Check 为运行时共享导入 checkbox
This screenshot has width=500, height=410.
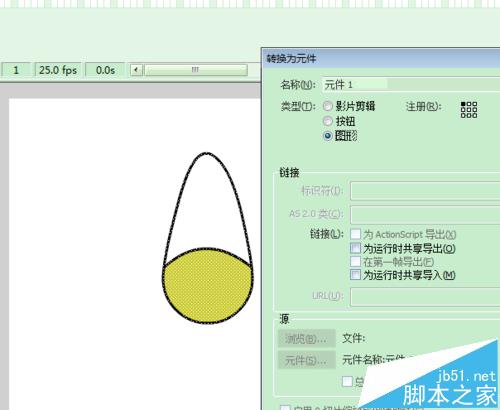click(x=356, y=275)
